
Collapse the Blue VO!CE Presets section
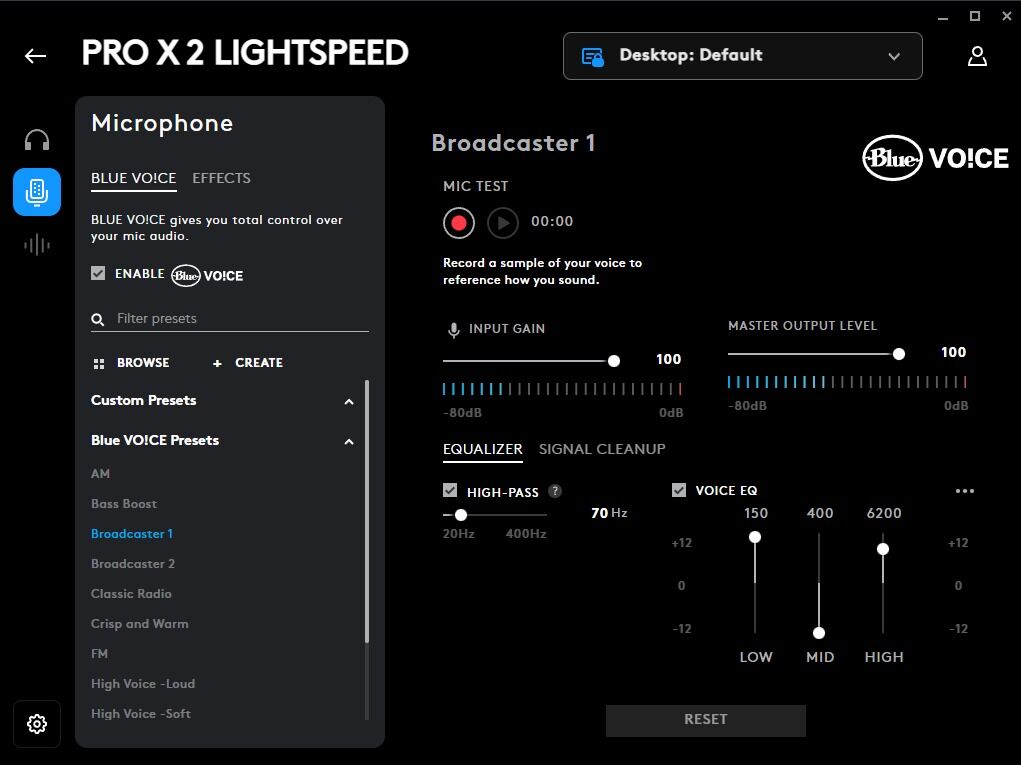tap(349, 442)
